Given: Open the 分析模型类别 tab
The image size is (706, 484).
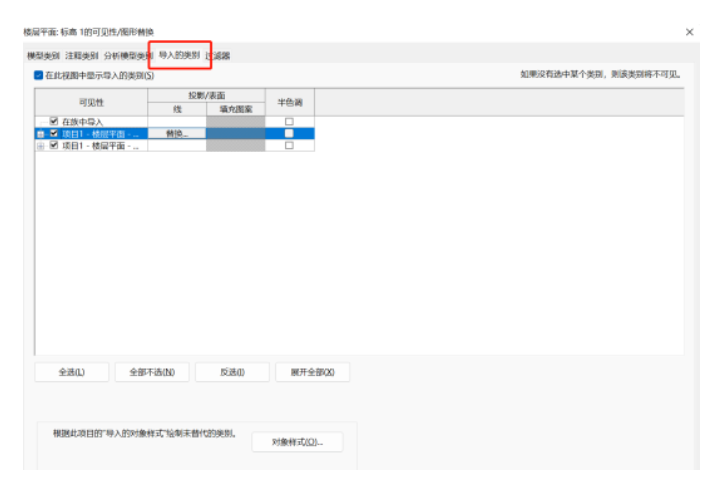Looking at the screenshot, I should [x=128, y=56].
